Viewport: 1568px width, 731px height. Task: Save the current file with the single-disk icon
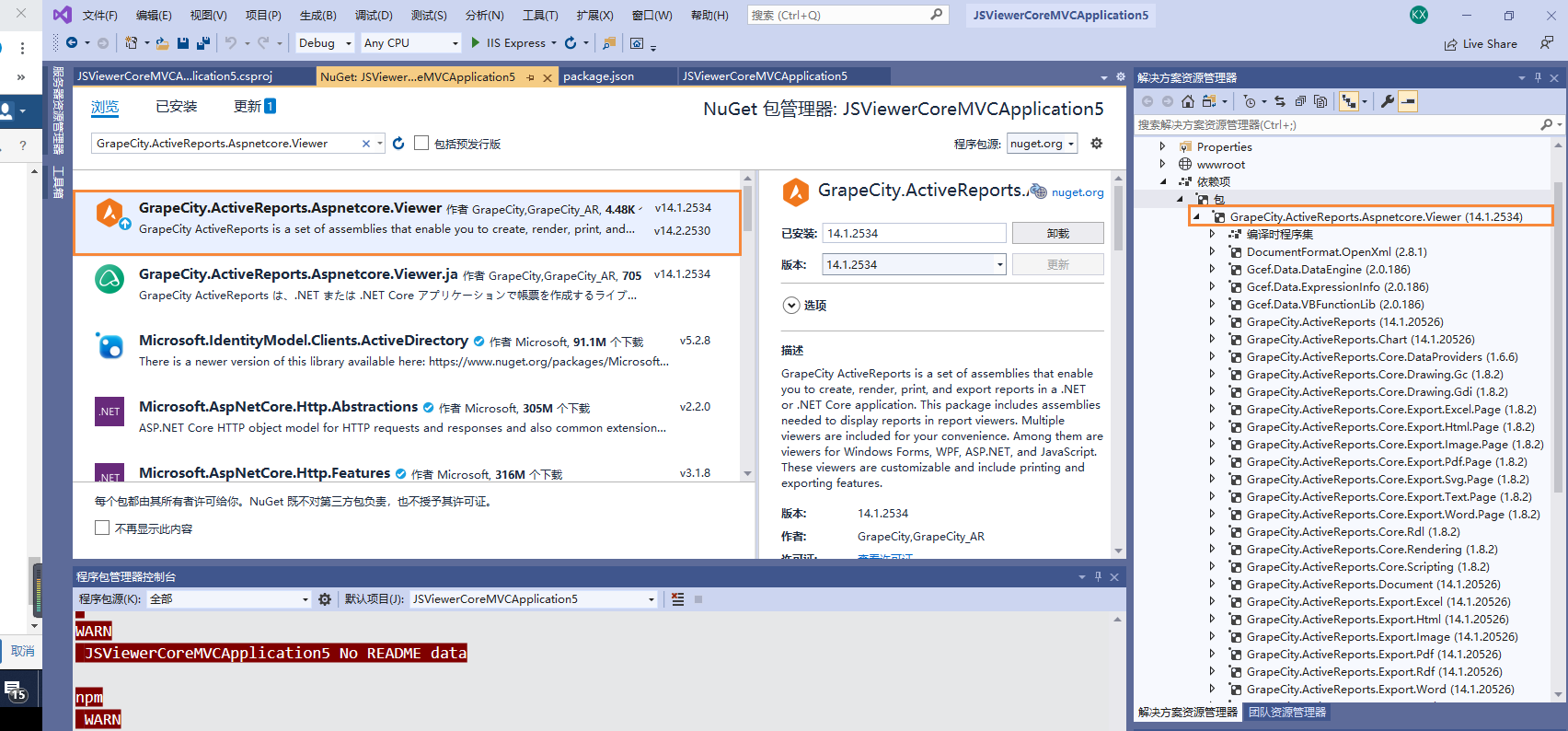pos(183,43)
